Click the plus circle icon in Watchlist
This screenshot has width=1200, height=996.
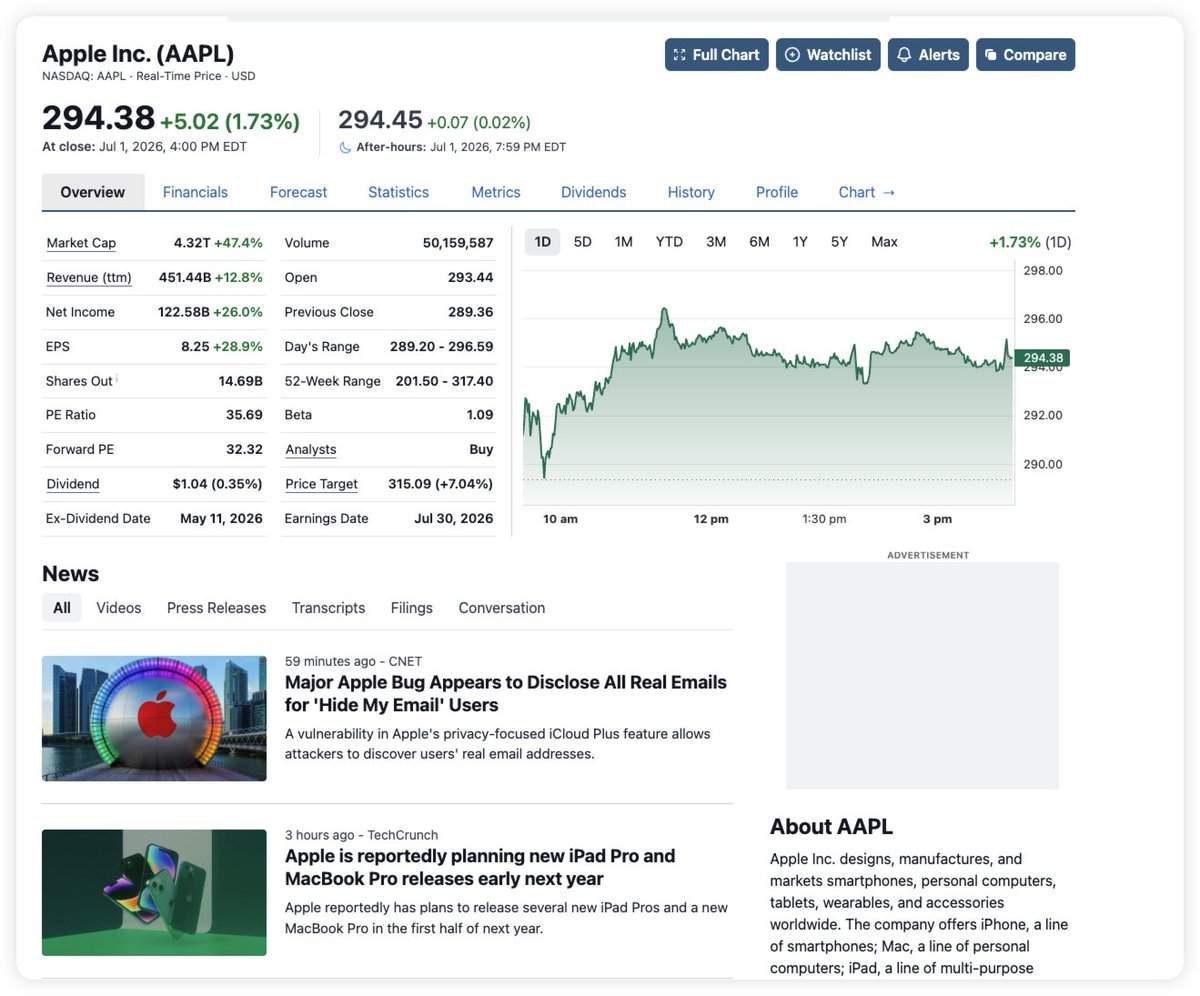pos(792,55)
